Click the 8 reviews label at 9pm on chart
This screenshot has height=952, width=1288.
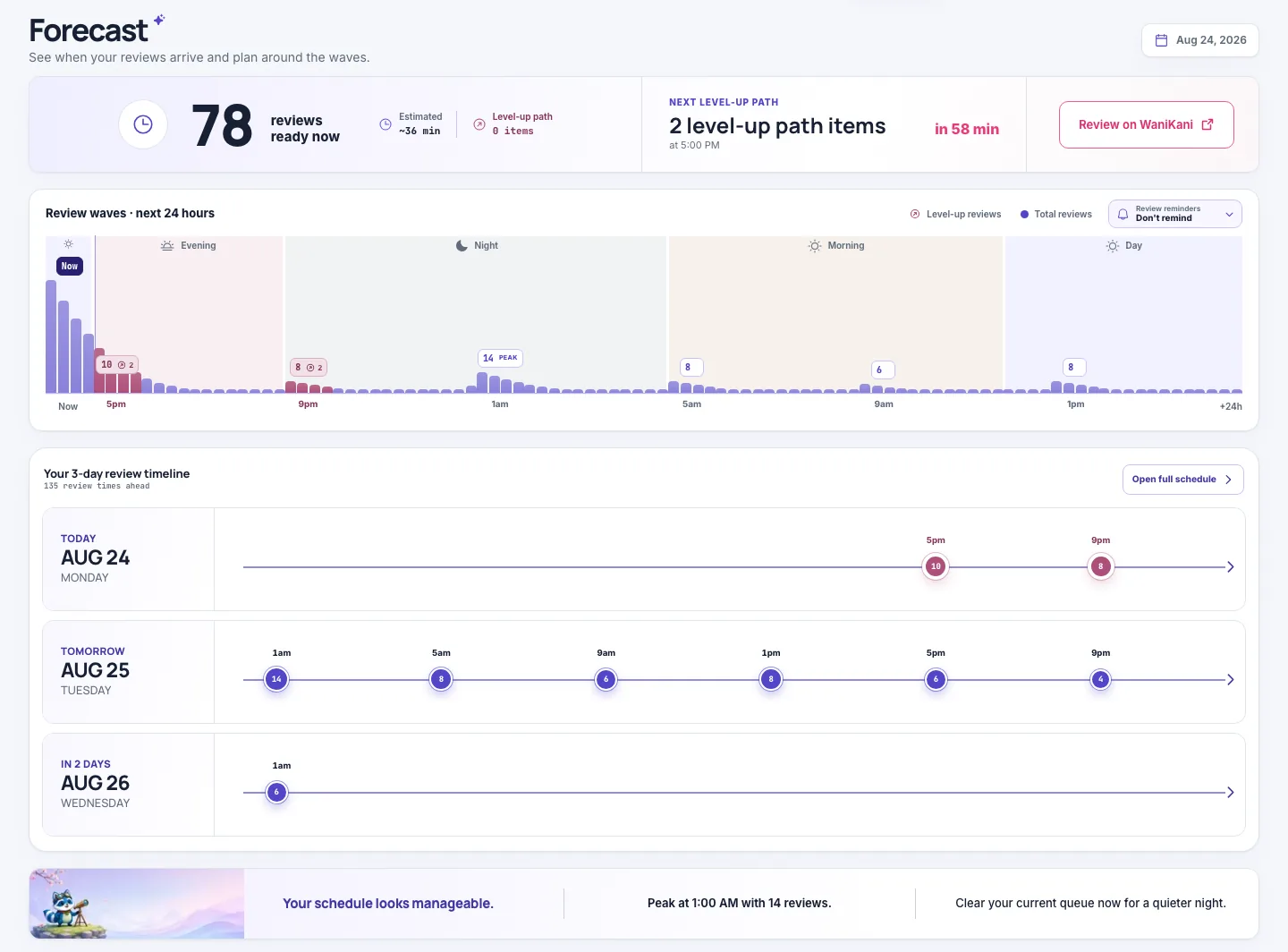[x=309, y=368]
